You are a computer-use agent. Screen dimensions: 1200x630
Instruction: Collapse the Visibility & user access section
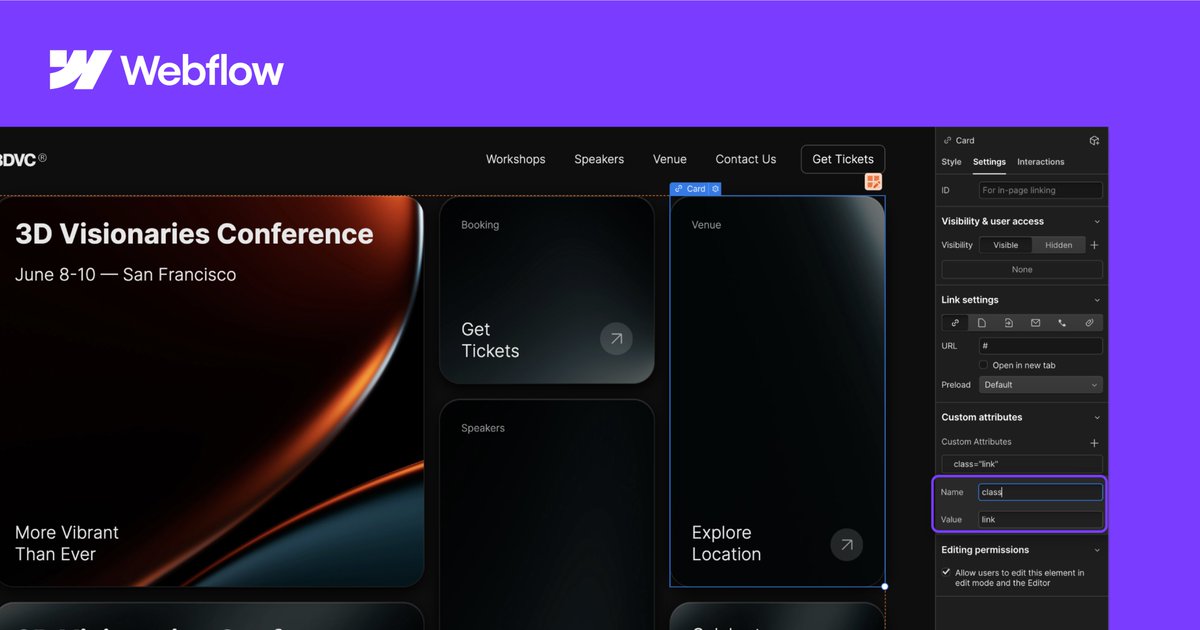pyautogui.click(x=1097, y=222)
